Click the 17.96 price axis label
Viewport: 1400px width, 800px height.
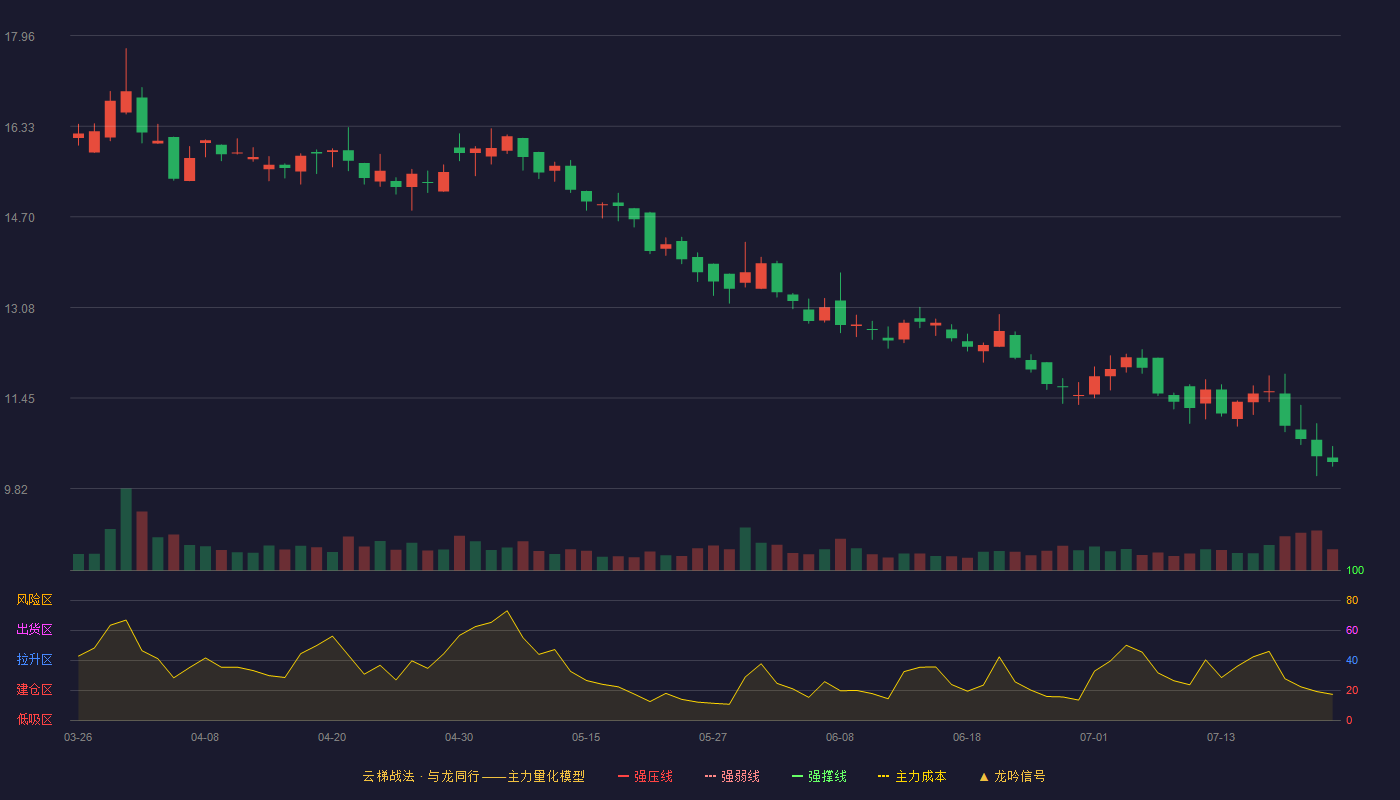20,37
